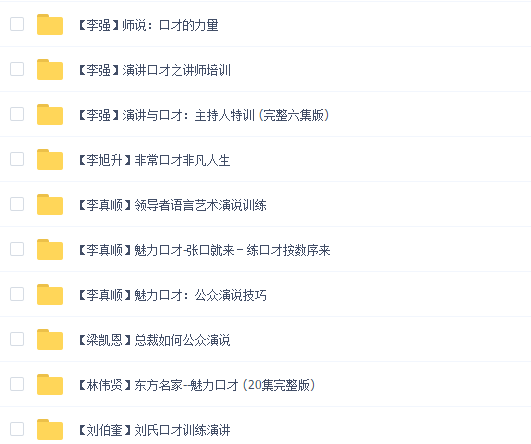Click folder icon for 刘氏口才训练演讲

50,429
